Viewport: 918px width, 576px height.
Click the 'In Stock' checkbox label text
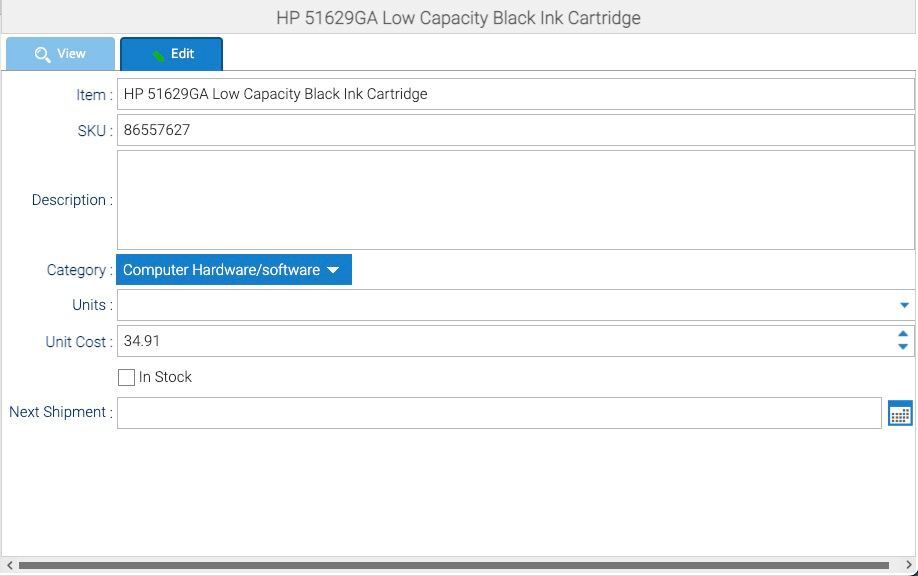click(165, 377)
